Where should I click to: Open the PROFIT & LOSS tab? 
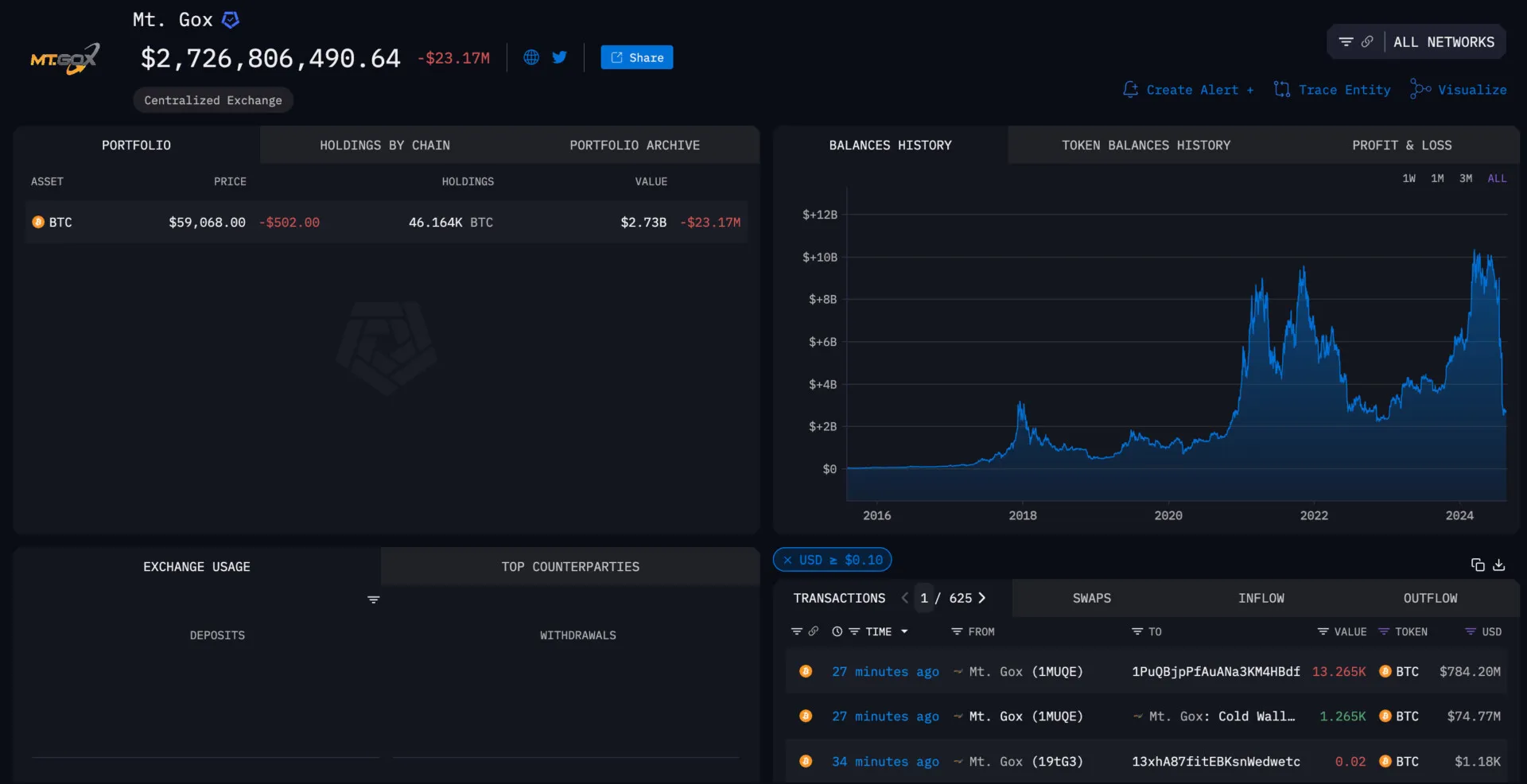pos(1402,145)
